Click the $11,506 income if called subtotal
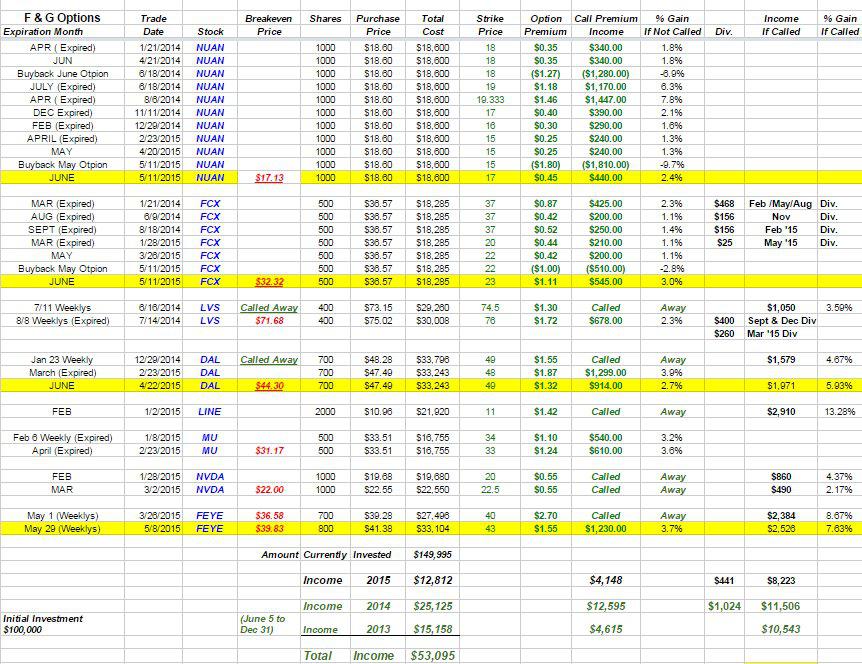 tap(781, 606)
